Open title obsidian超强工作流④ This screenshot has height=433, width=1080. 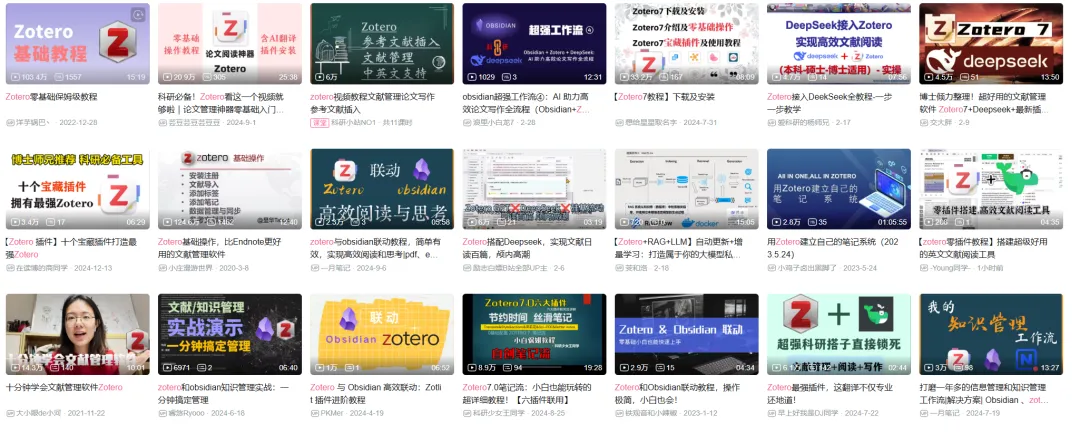click(x=527, y=103)
